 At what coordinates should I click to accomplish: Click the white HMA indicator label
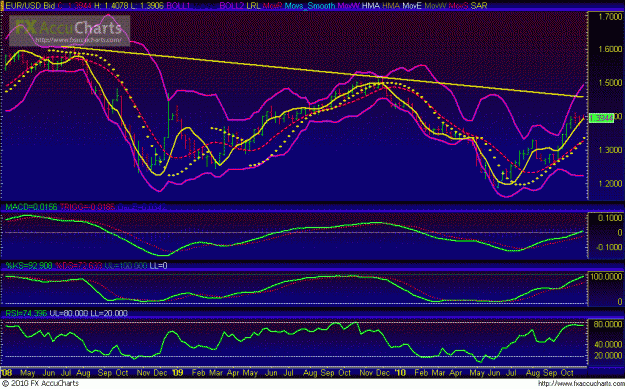coord(371,6)
